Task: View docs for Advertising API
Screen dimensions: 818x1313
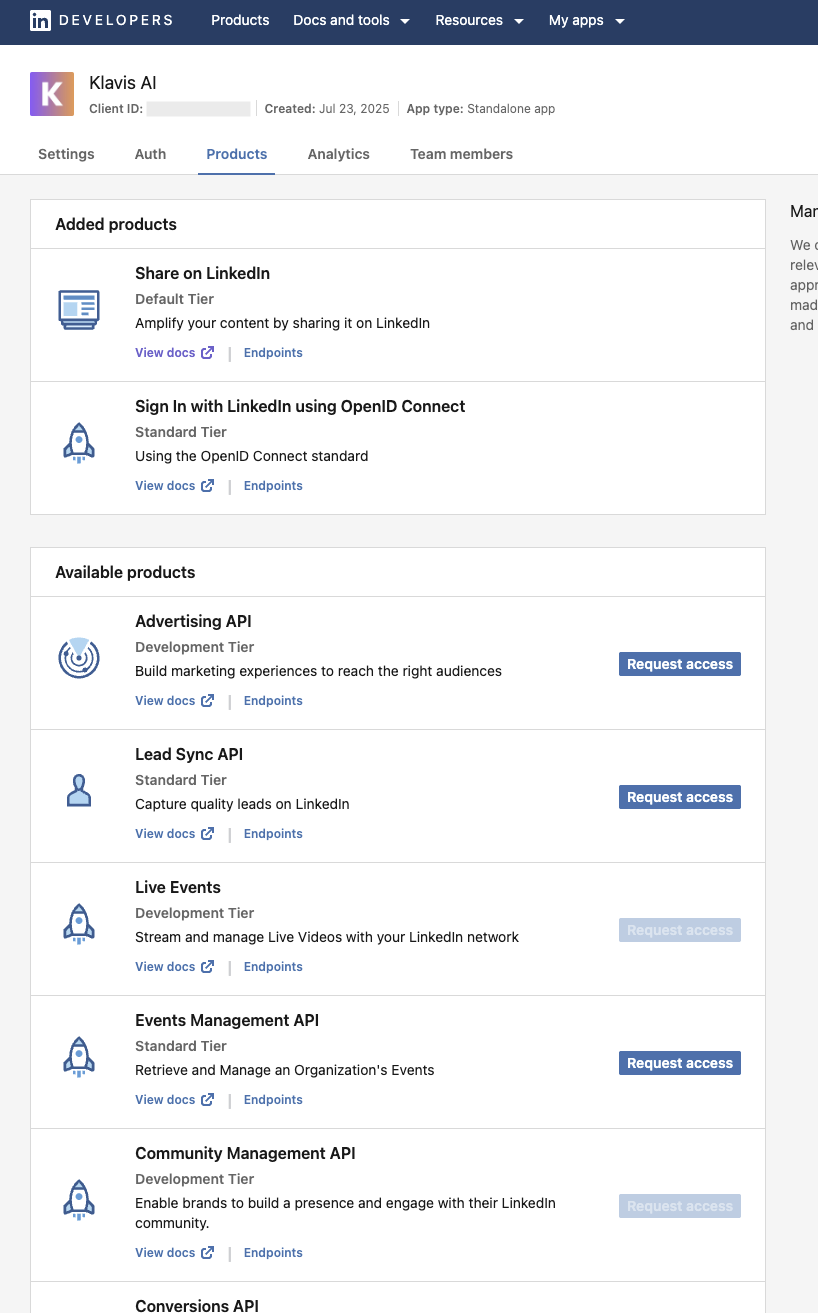Action: (174, 701)
